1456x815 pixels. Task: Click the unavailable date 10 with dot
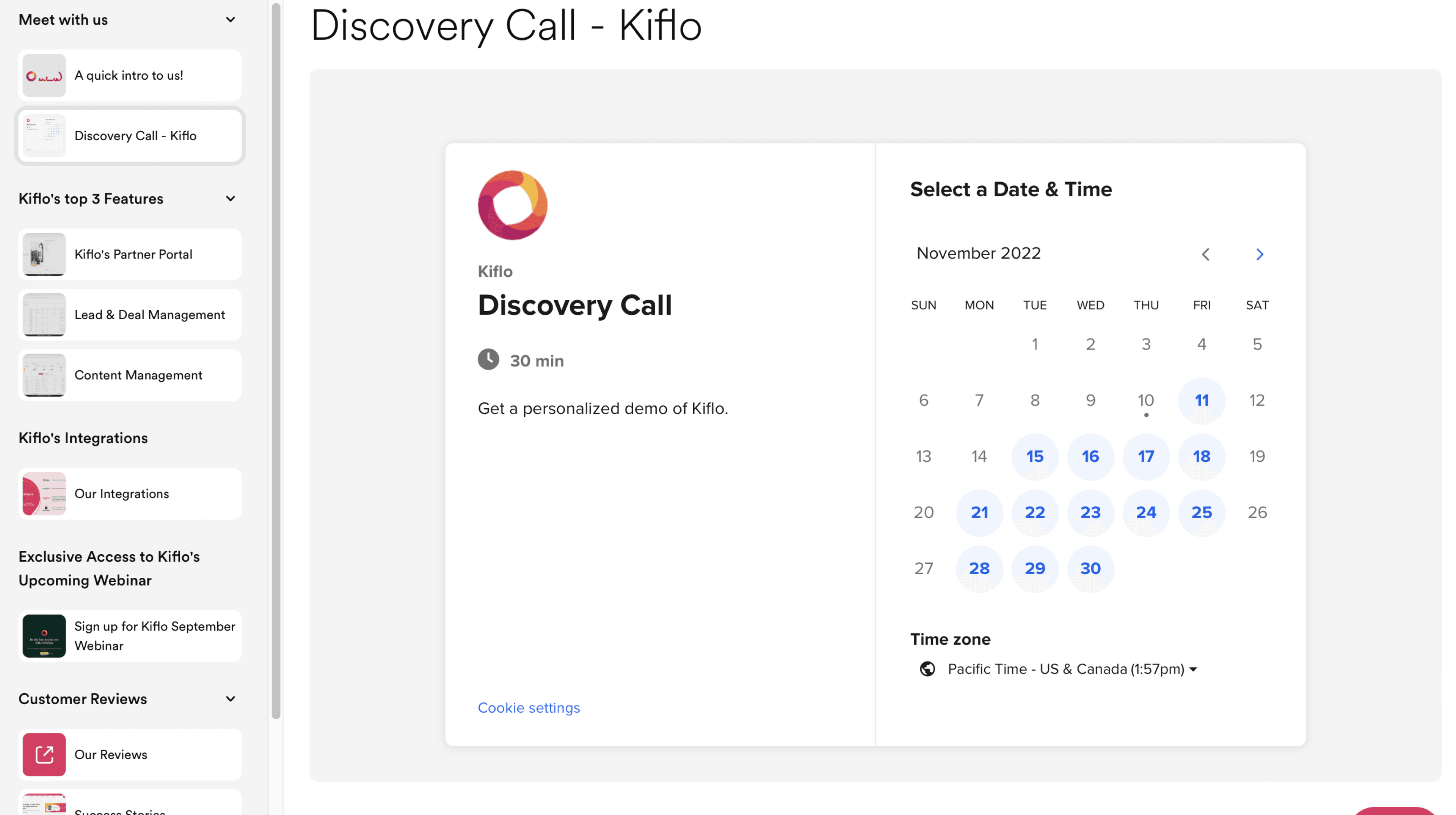click(1146, 401)
